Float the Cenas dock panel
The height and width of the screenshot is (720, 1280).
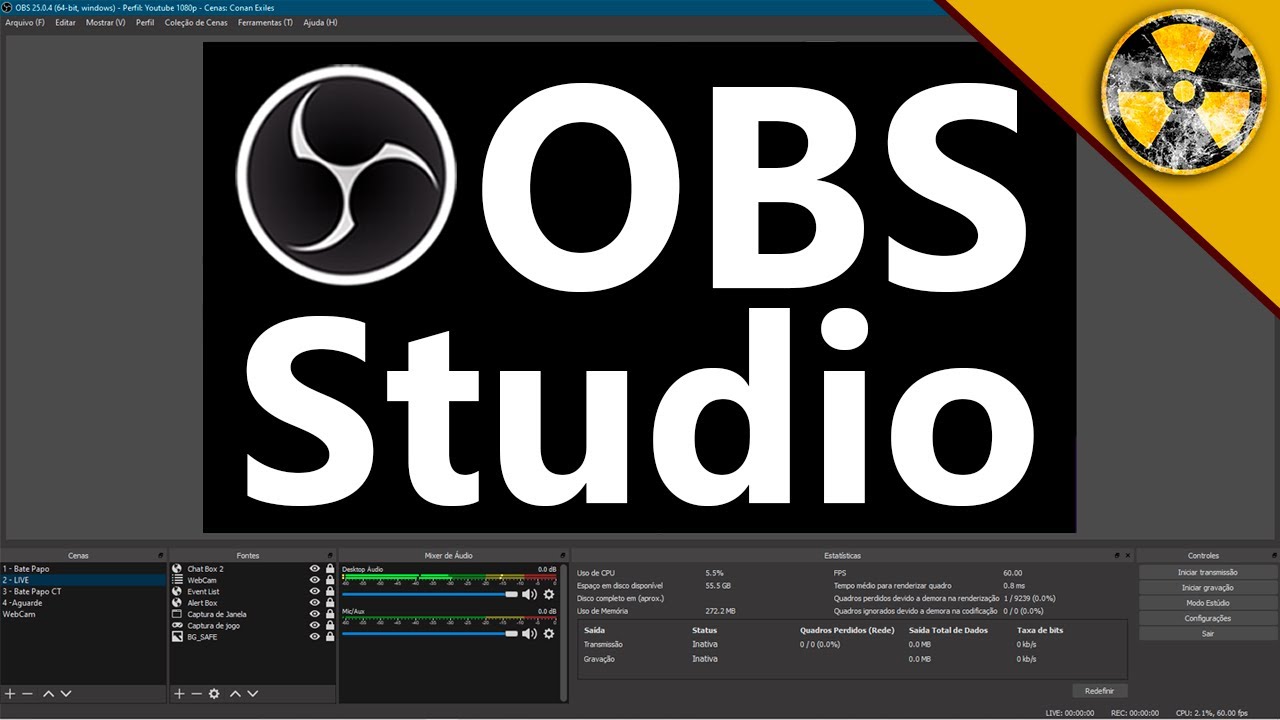pos(160,555)
